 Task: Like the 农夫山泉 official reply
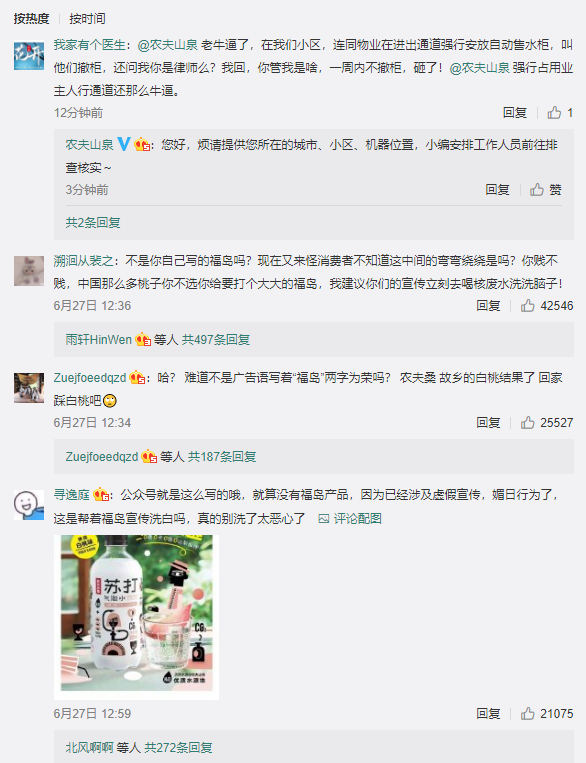click(546, 189)
